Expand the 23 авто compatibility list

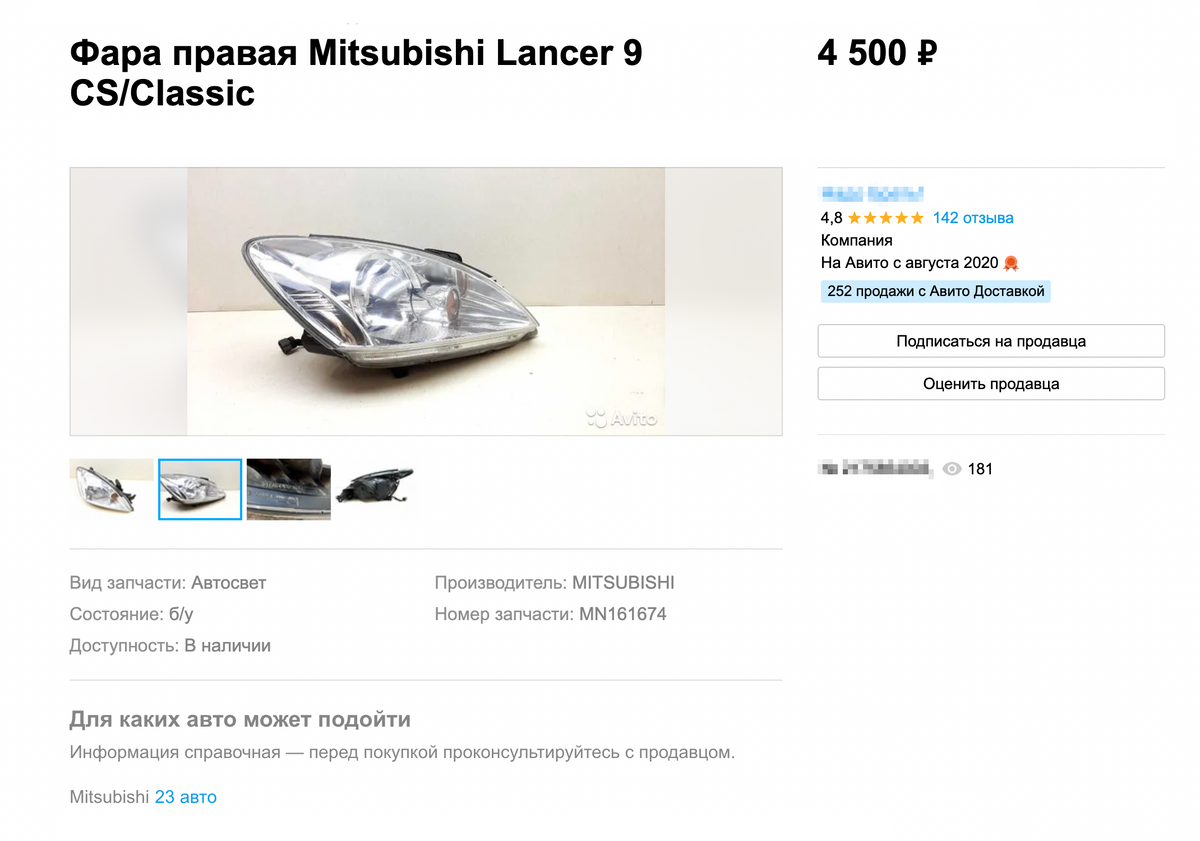[x=186, y=797]
